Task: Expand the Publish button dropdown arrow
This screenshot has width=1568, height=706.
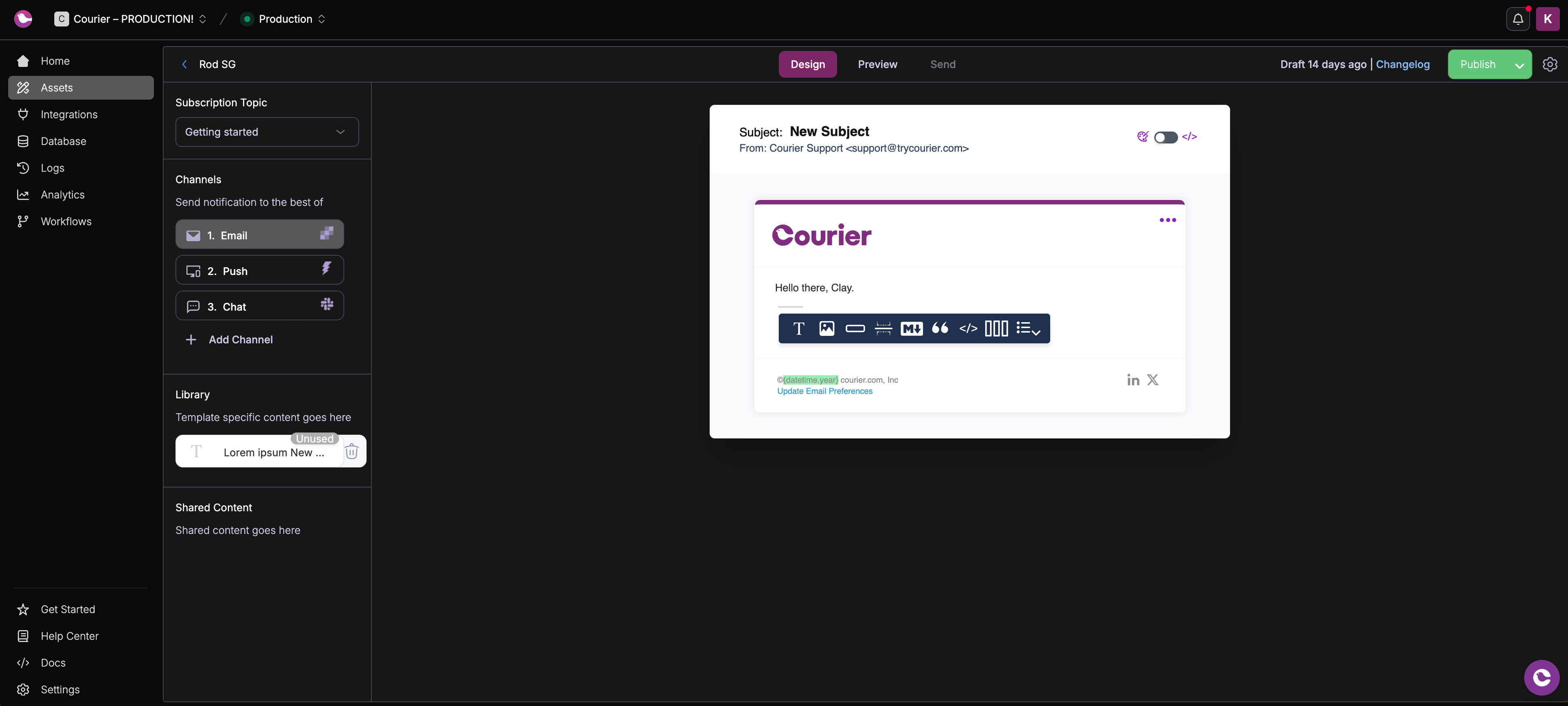Action: tap(1519, 64)
